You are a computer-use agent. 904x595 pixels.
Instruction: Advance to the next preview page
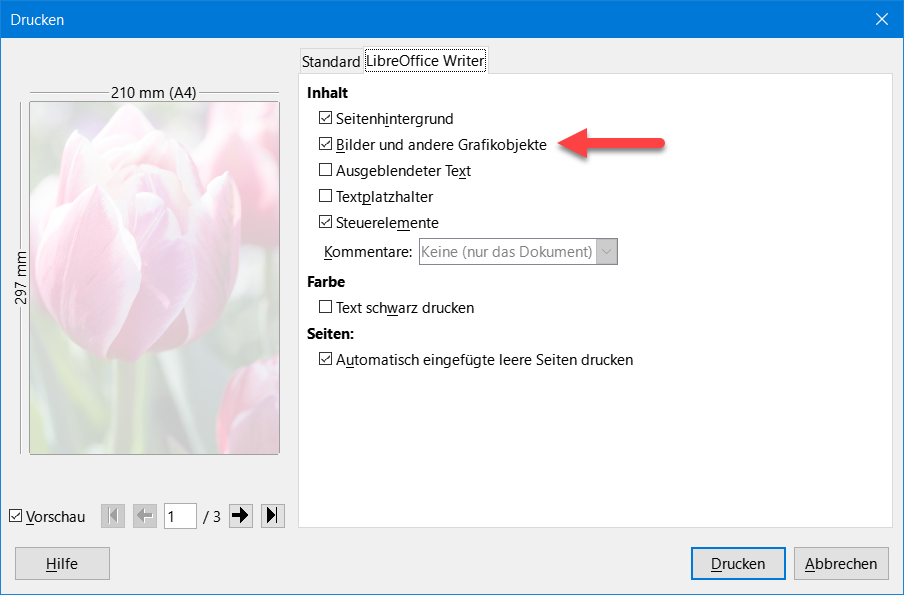[241, 516]
